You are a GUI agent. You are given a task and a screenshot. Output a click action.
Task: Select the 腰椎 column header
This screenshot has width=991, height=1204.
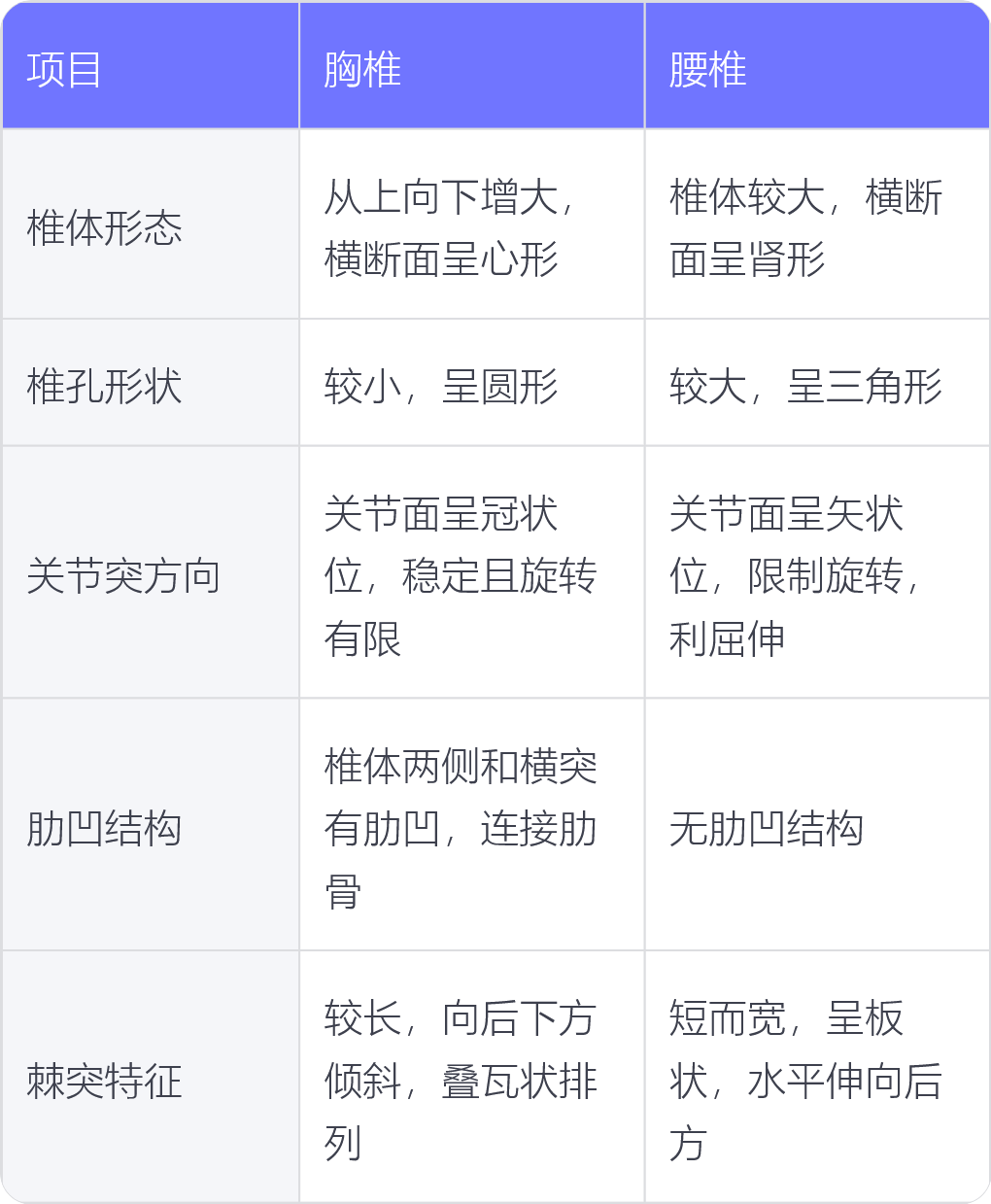[817, 65]
